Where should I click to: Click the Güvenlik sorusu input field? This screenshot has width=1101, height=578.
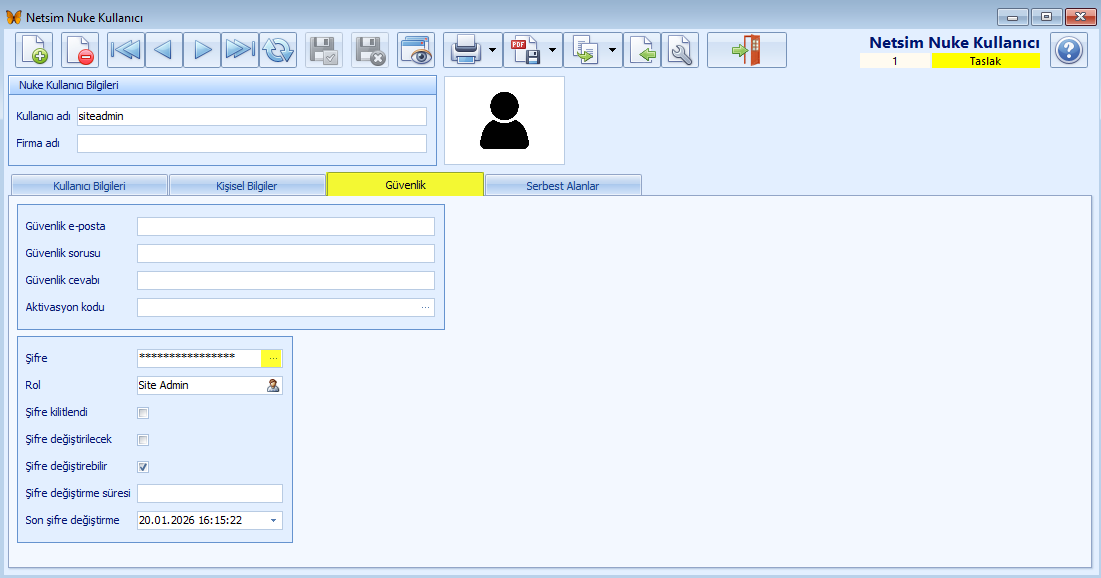point(286,253)
